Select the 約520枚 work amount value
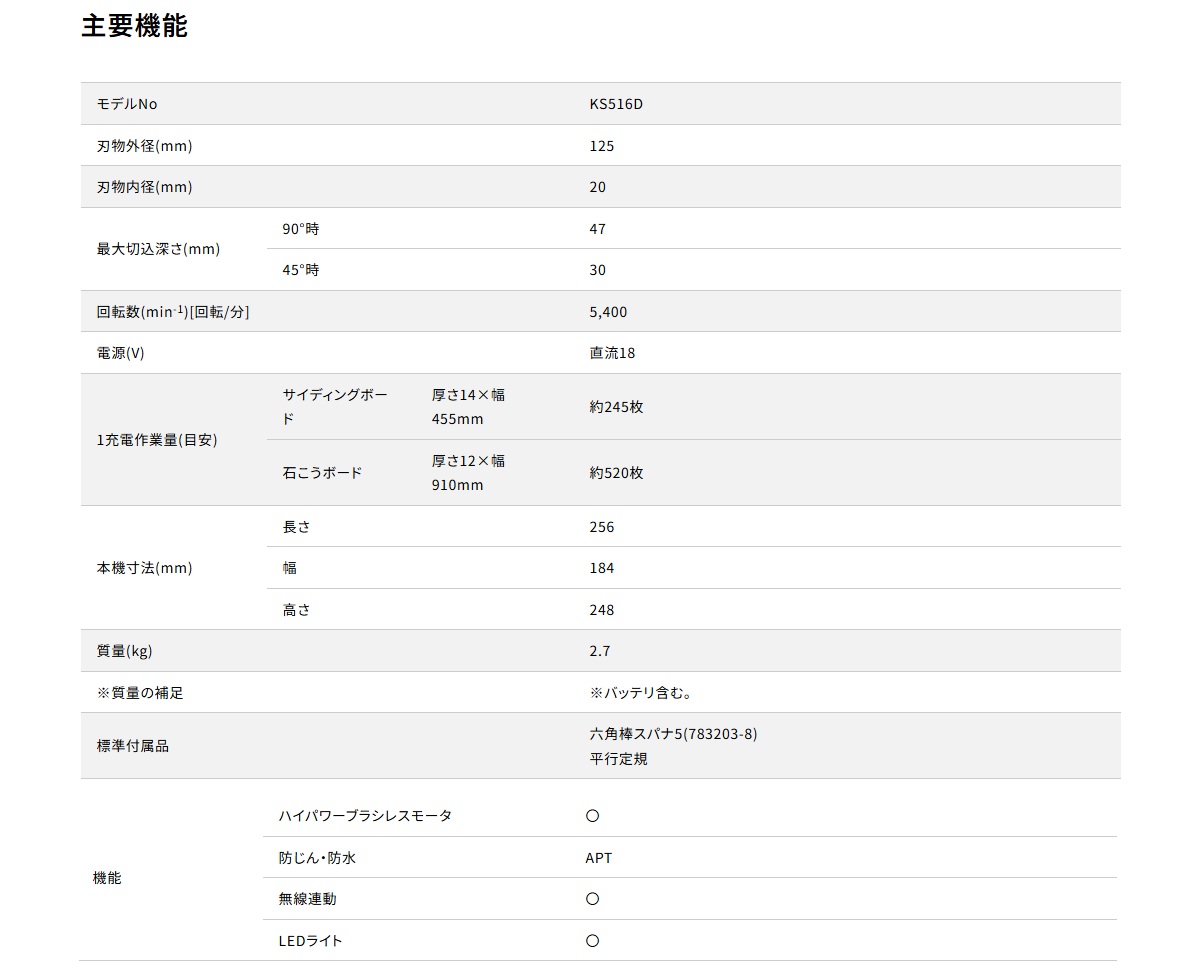1203x973 pixels. point(616,473)
